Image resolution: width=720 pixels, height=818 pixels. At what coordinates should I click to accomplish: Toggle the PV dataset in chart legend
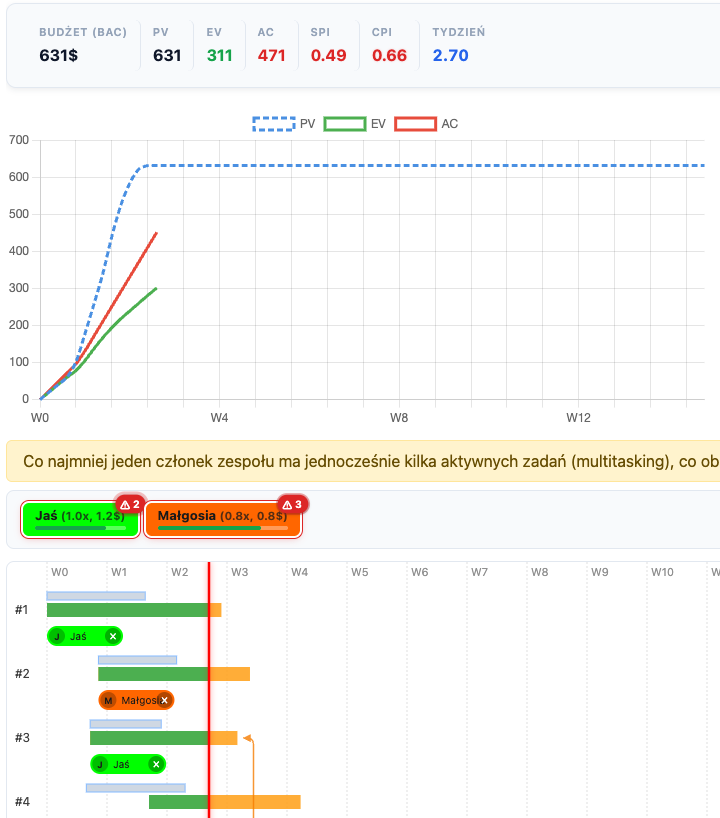click(284, 124)
